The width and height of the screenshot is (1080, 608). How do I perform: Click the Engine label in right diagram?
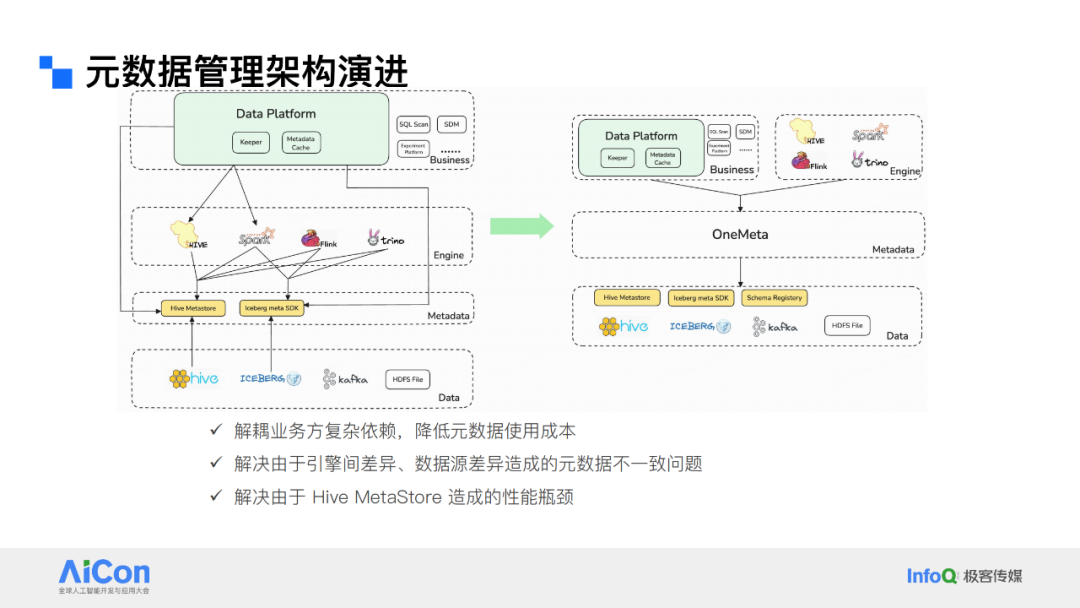tap(905, 171)
